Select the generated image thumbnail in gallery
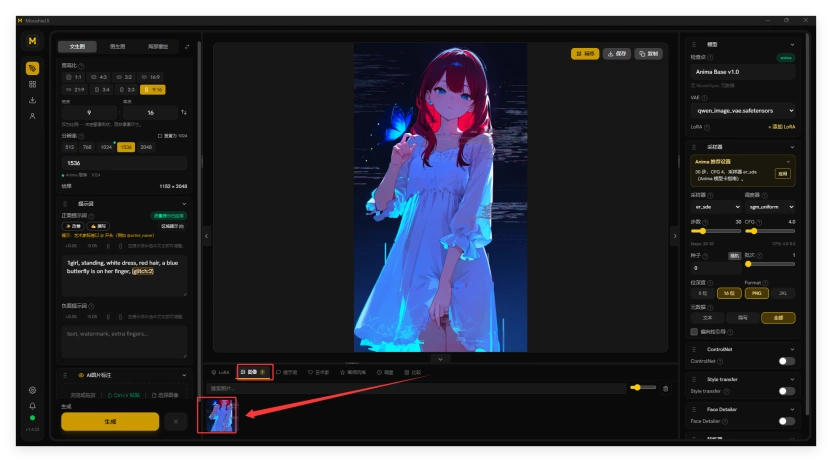This screenshot has width=832, height=462. 217,415
